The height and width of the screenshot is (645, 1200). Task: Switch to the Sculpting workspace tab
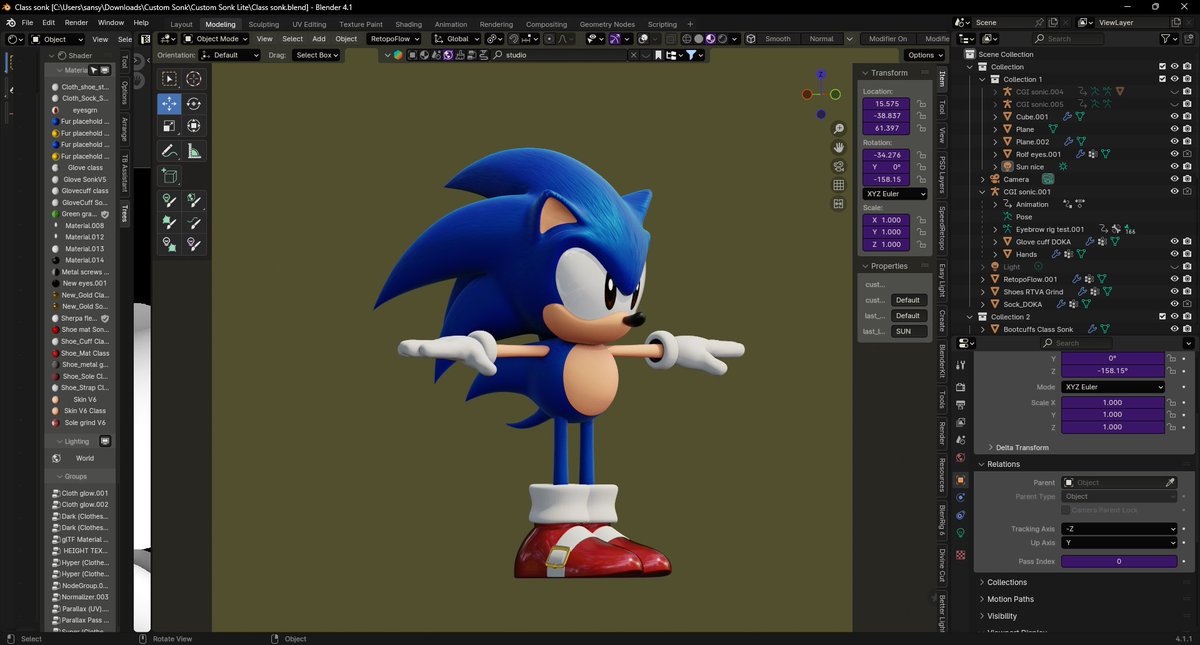point(264,24)
